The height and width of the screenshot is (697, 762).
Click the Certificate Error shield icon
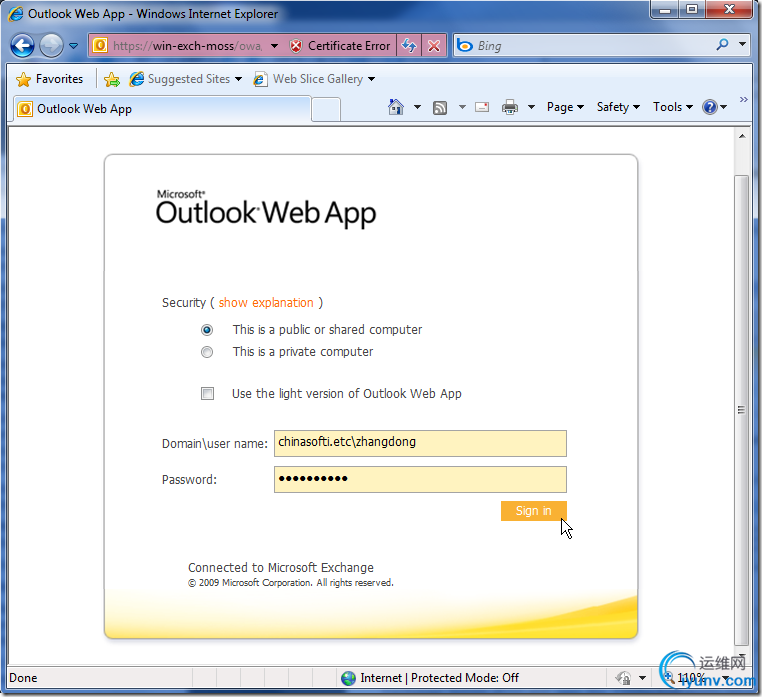tap(295, 46)
